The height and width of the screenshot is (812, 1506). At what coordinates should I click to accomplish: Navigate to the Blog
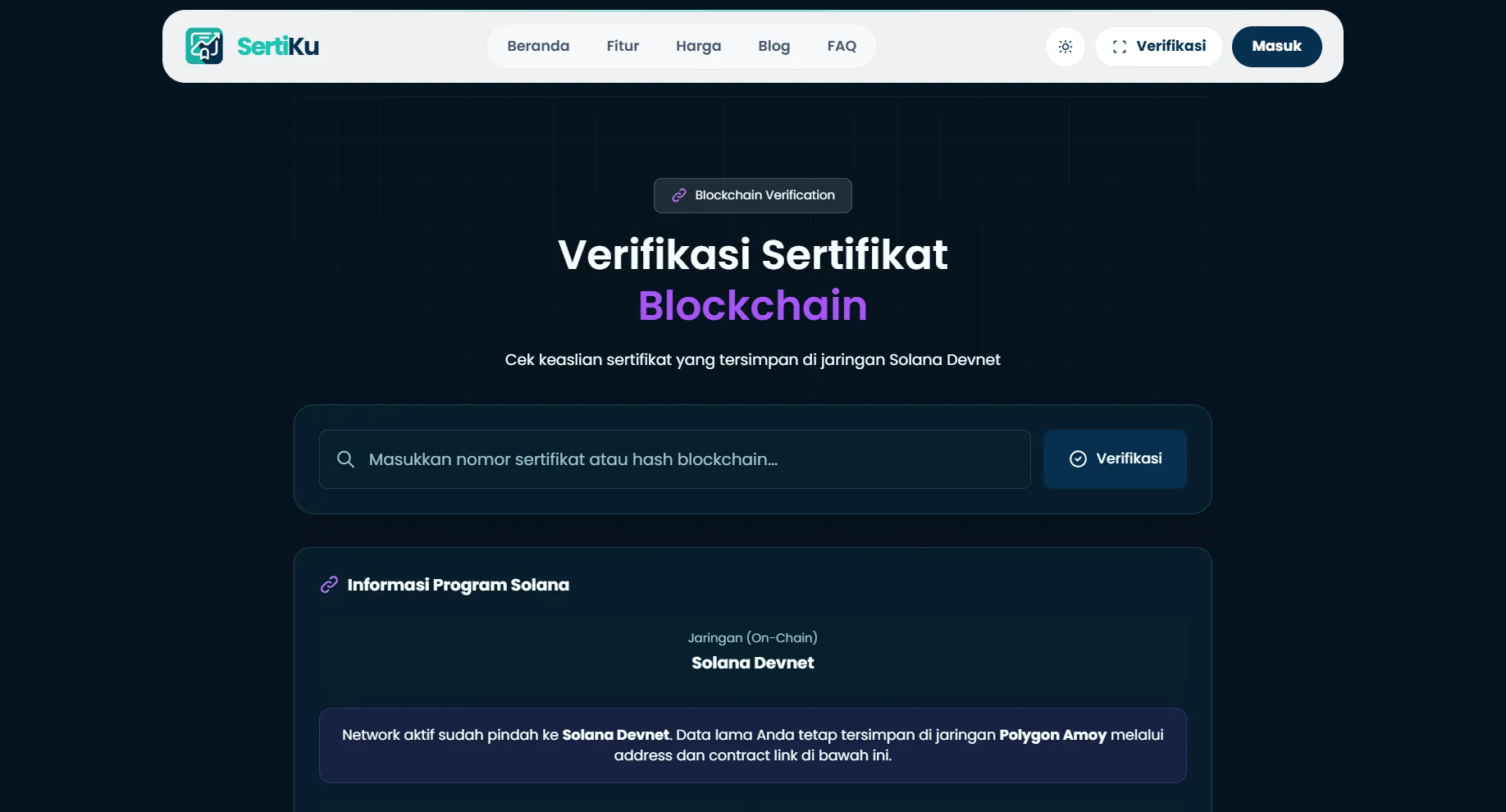tap(774, 46)
